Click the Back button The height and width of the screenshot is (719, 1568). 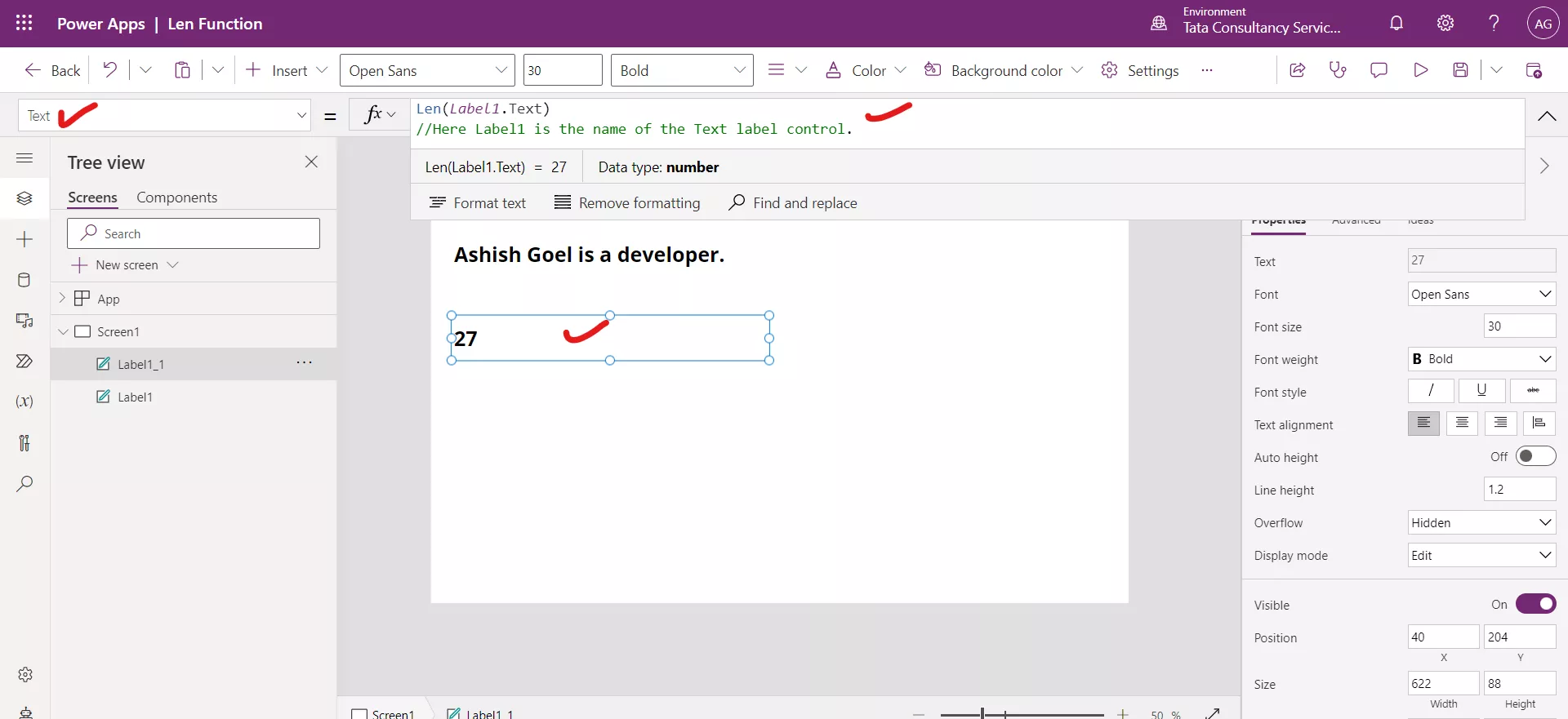[x=52, y=70]
